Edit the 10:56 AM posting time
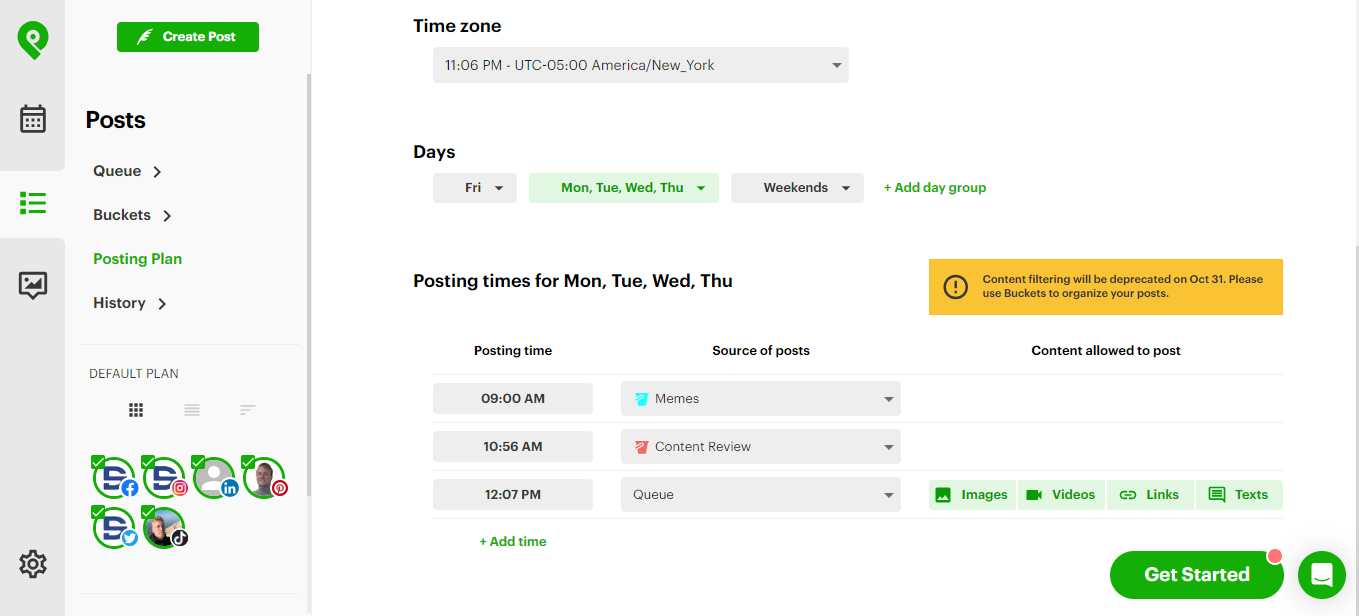 [x=512, y=446]
